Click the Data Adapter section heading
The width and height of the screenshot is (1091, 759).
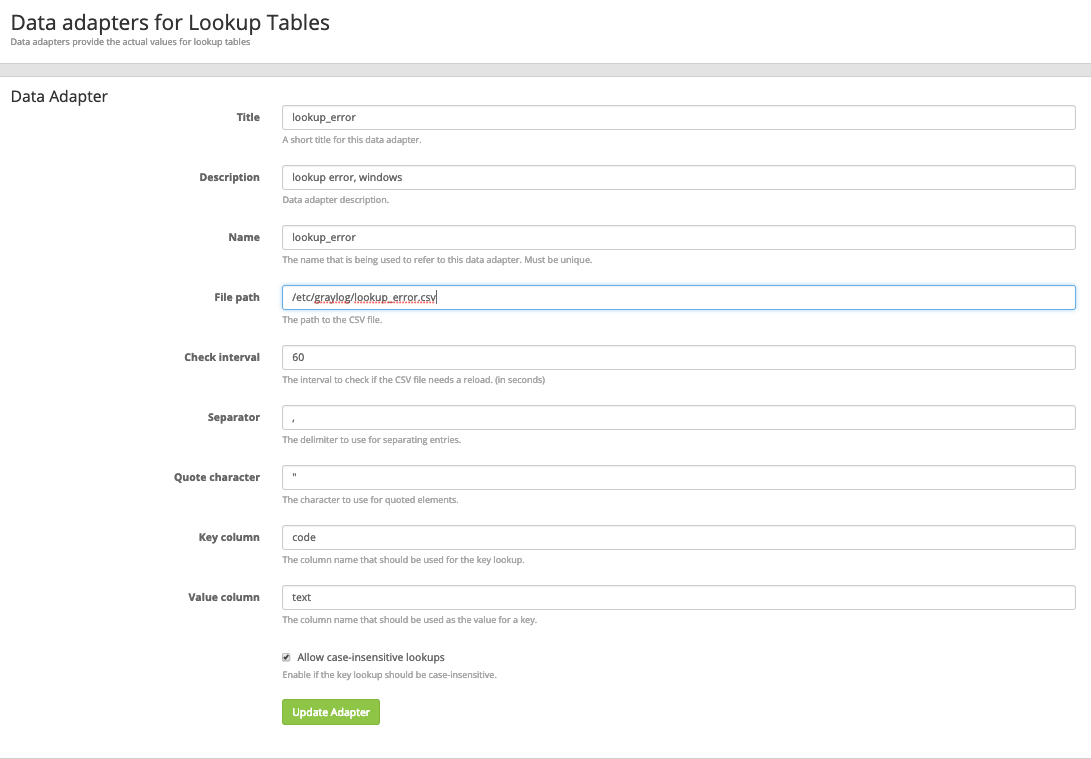pyautogui.click(x=57, y=96)
